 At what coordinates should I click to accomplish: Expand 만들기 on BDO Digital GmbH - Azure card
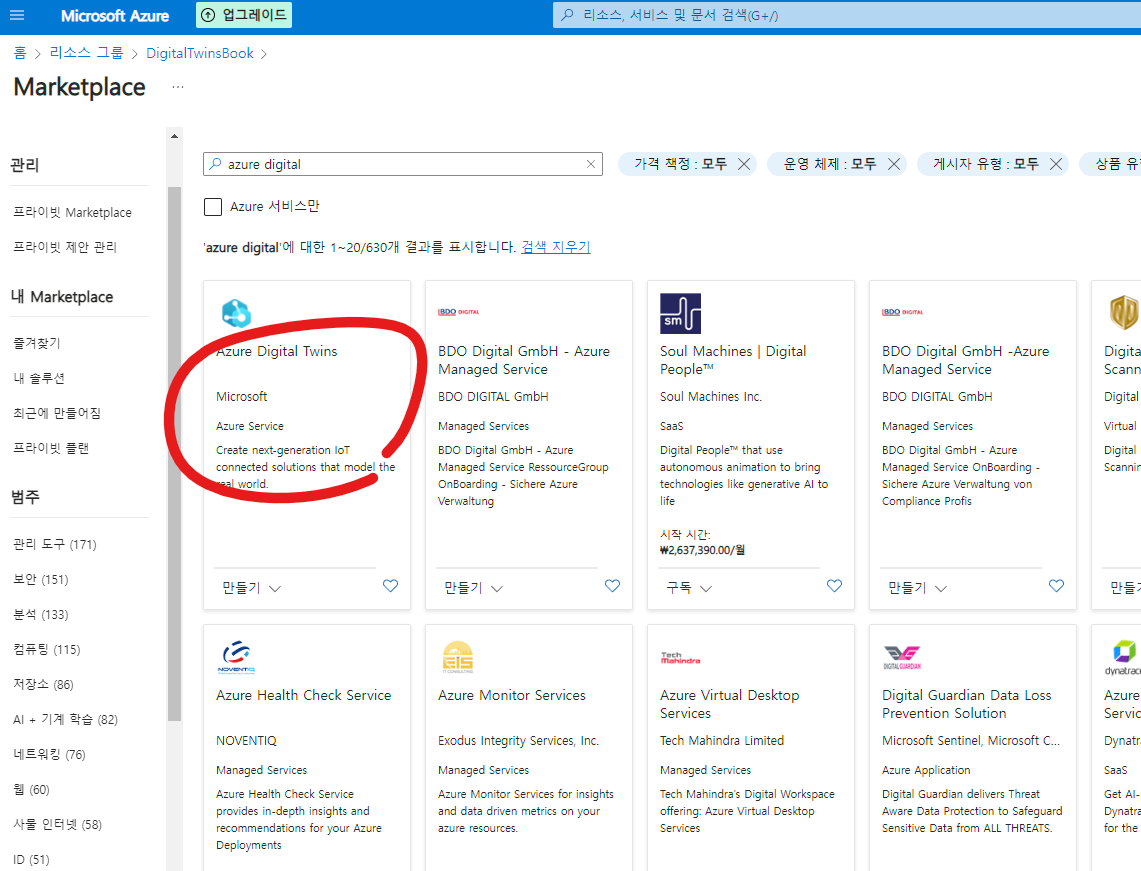tap(474, 588)
